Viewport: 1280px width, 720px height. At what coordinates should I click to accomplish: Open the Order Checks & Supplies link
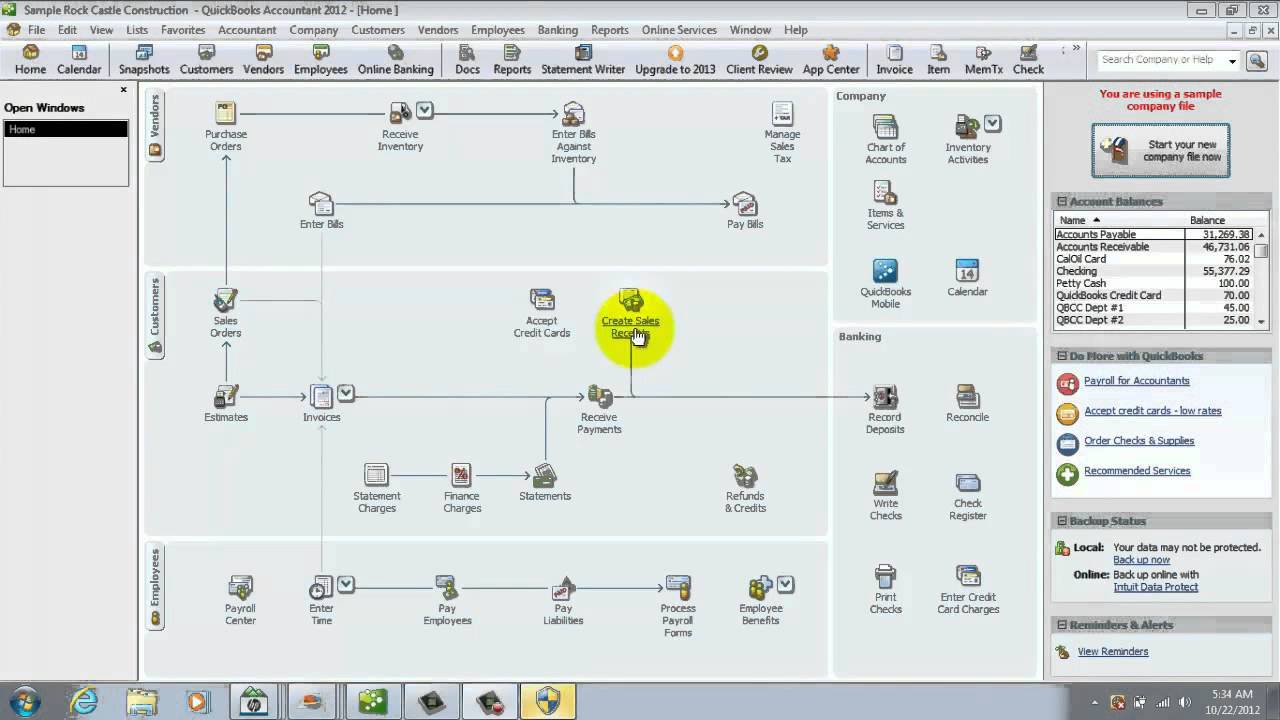pyautogui.click(x=1139, y=441)
